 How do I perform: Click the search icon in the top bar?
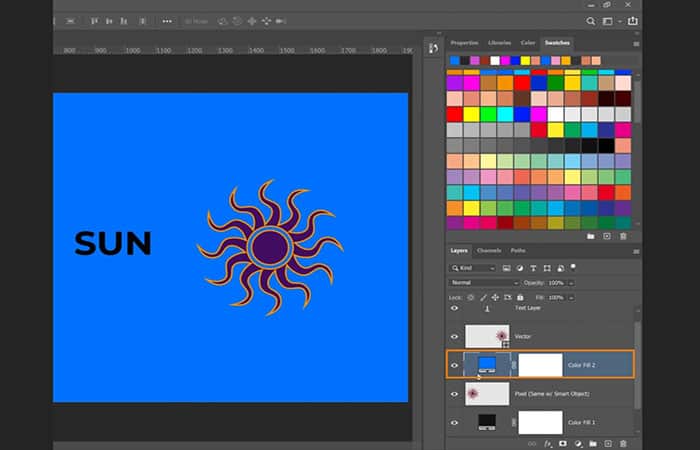591,20
